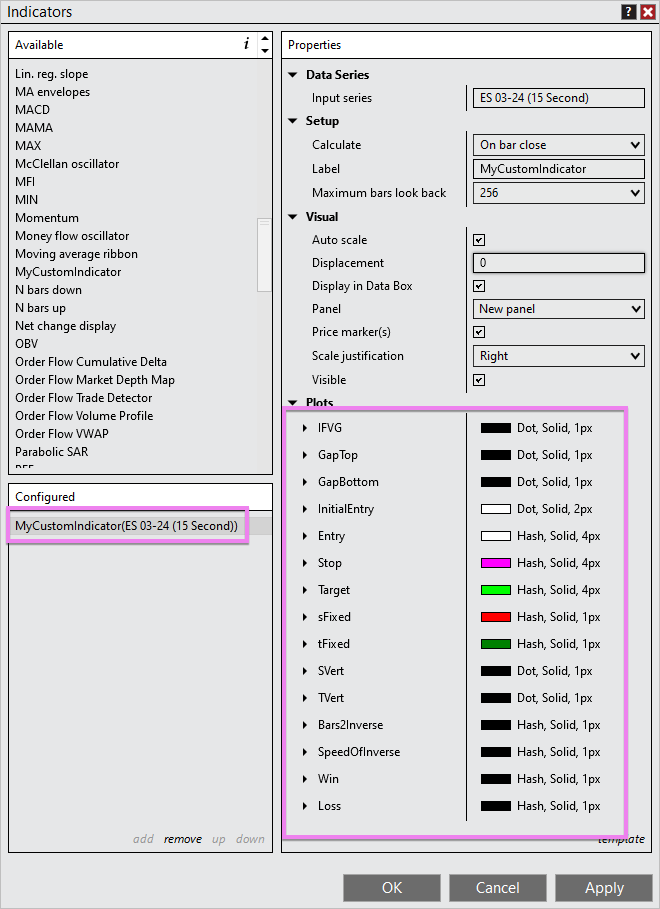This screenshot has width=660, height=909.
Task: Click the up arrow beside Available header
Action: (265, 38)
